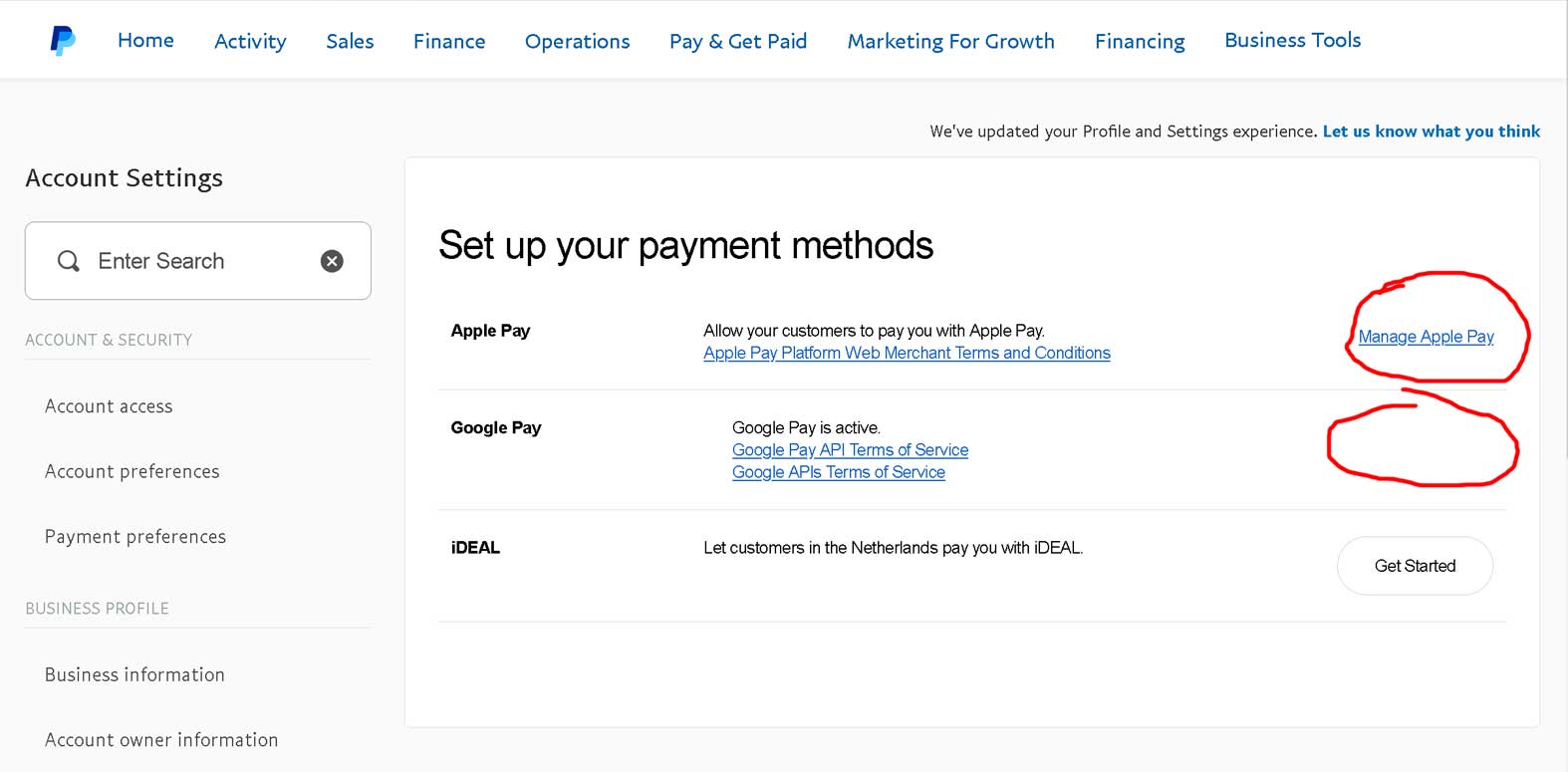Click 'ACCOUNT & SECURITY' section header
This screenshot has height=772, width=1568.
pos(109,340)
